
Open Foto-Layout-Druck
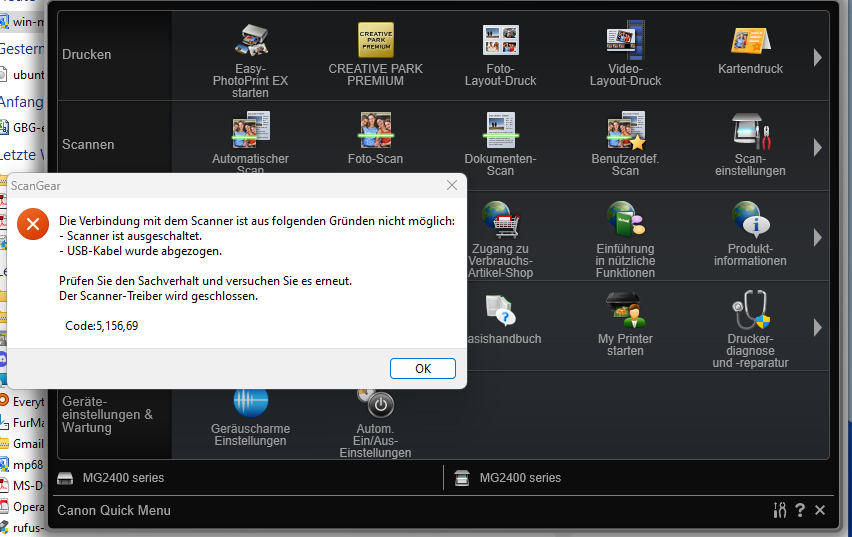[500, 55]
